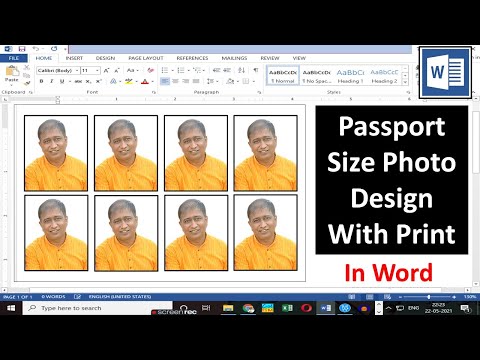Click the Shrink Font icon

point(117,70)
